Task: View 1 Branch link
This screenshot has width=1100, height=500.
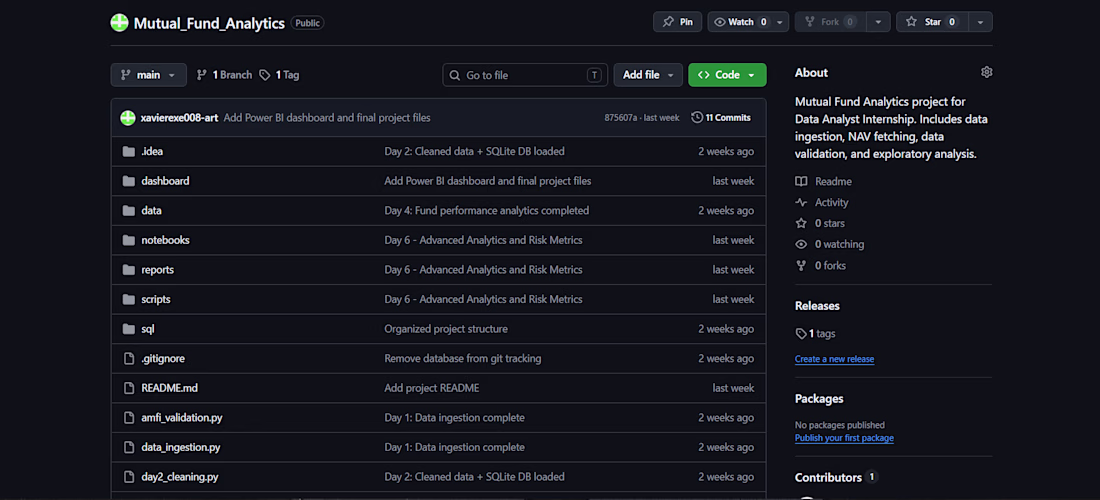Action: click(x=224, y=75)
